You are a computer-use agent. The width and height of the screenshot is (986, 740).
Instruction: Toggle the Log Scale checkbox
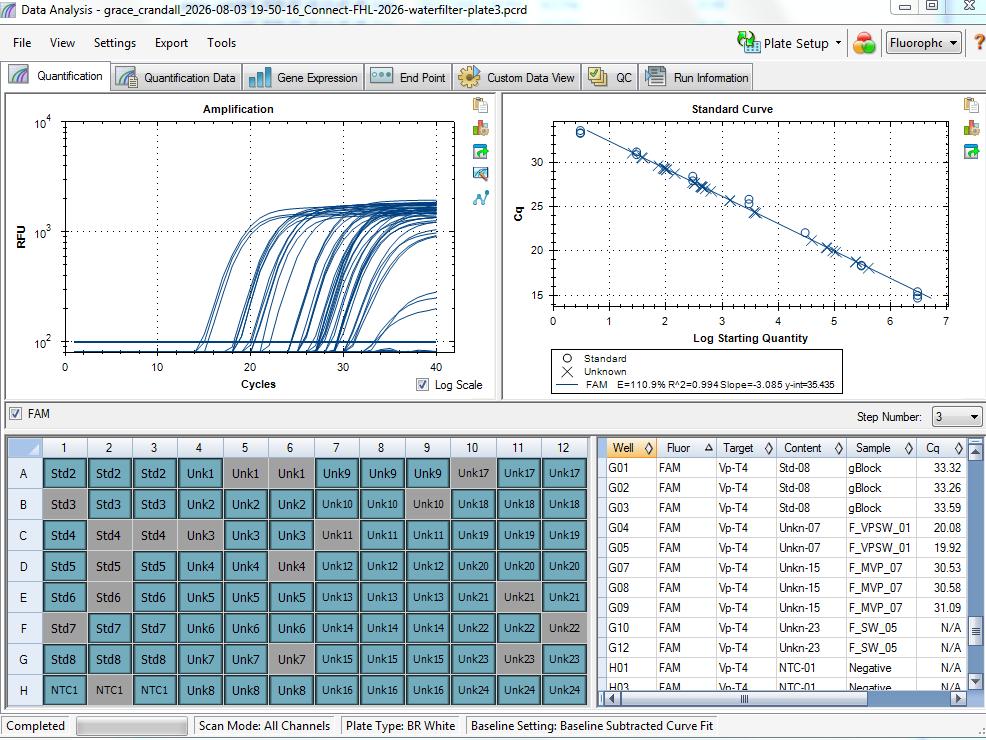coord(423,385)
